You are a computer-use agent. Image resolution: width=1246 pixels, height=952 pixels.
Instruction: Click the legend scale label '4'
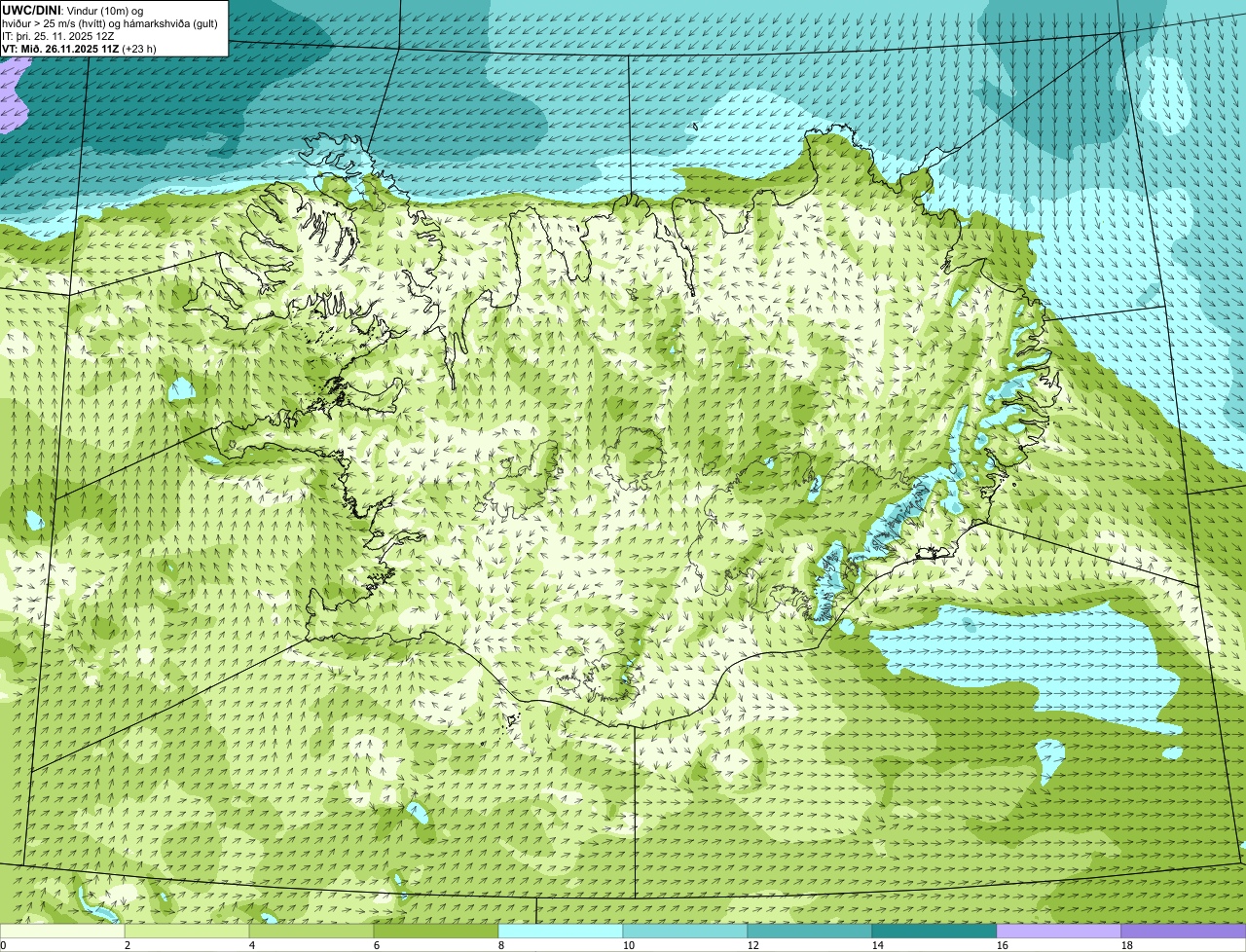coord(252,945)
